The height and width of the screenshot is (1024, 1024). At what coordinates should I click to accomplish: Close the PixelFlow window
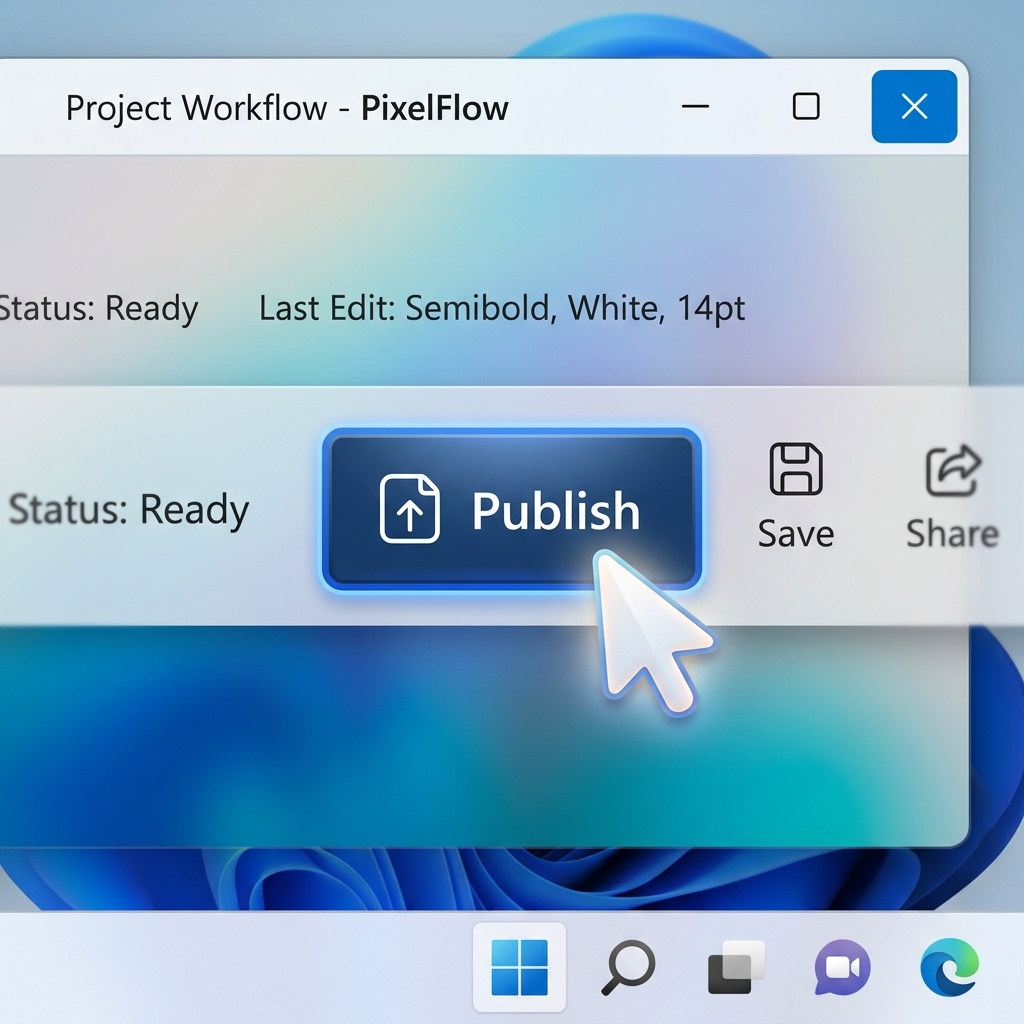click(913, 107)
